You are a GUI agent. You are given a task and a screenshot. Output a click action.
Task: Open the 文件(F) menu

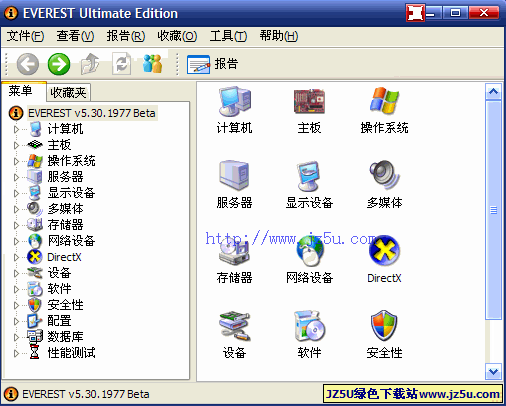pos(25,36)
